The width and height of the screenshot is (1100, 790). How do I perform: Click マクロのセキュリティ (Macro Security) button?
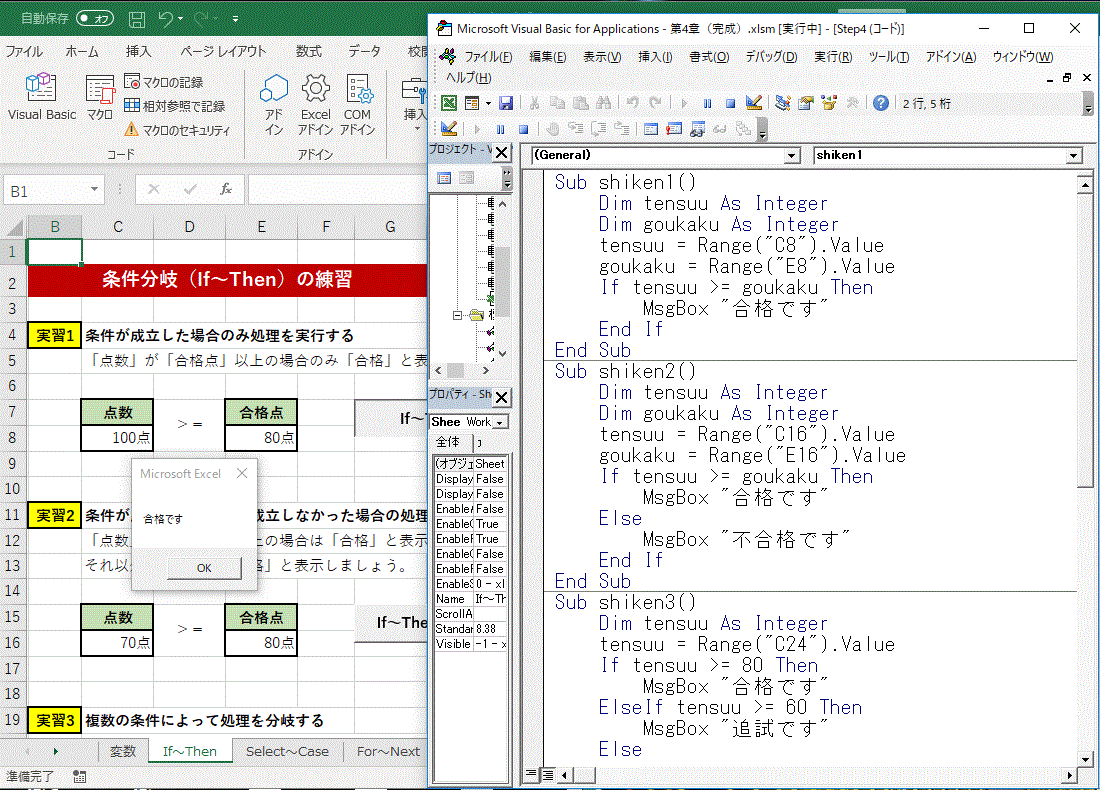pyautogui.click(x=177, y=130)
